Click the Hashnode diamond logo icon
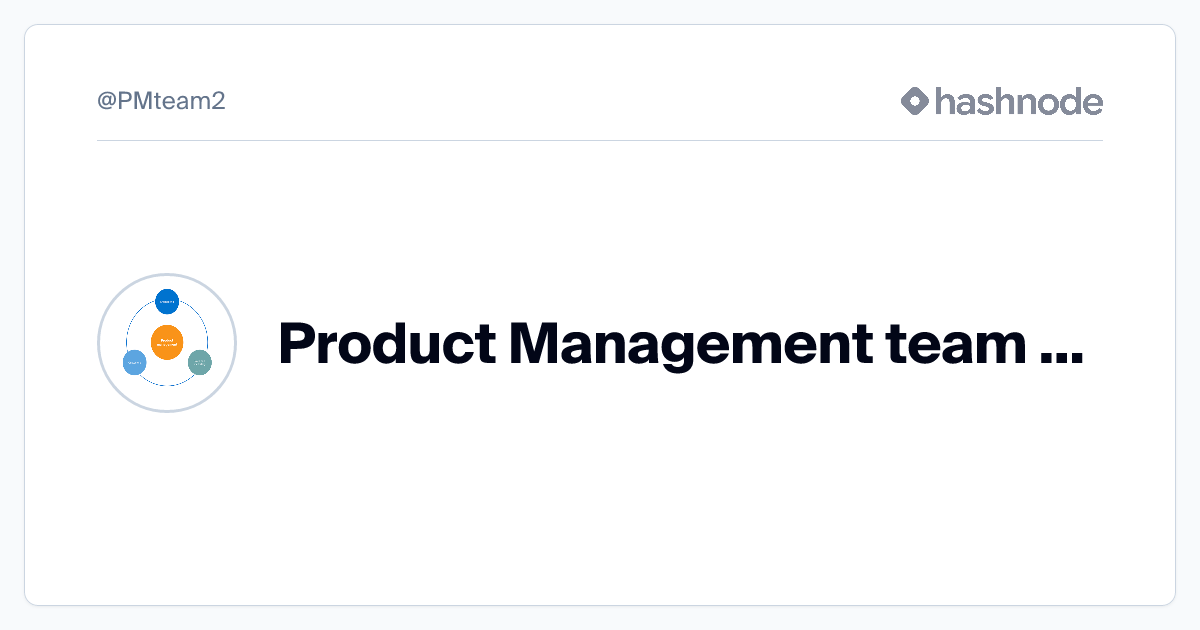Image resolution: width=1200 pixels, height=630 pixels. 915,101
